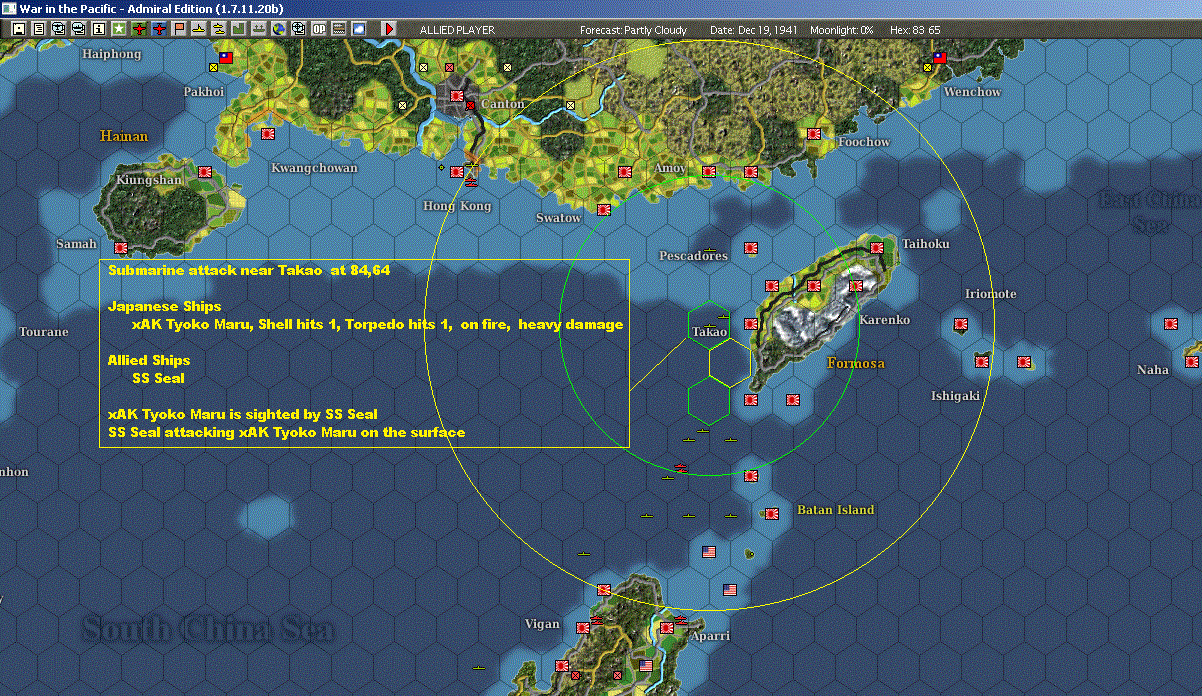
Task: Open the OP toolbar button
Action: 319,30
